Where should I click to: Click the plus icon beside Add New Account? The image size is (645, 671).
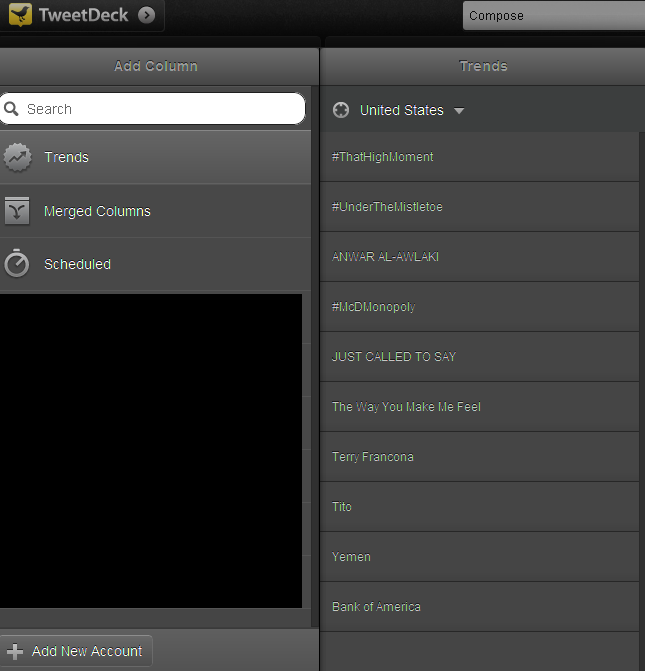[15, 651]
